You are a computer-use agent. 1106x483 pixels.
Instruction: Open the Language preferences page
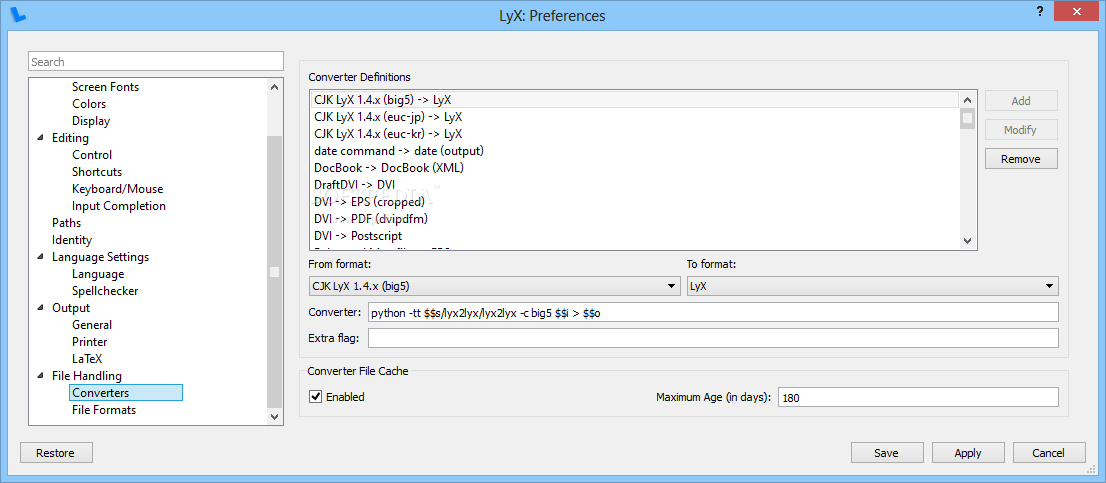pos(98,274)
